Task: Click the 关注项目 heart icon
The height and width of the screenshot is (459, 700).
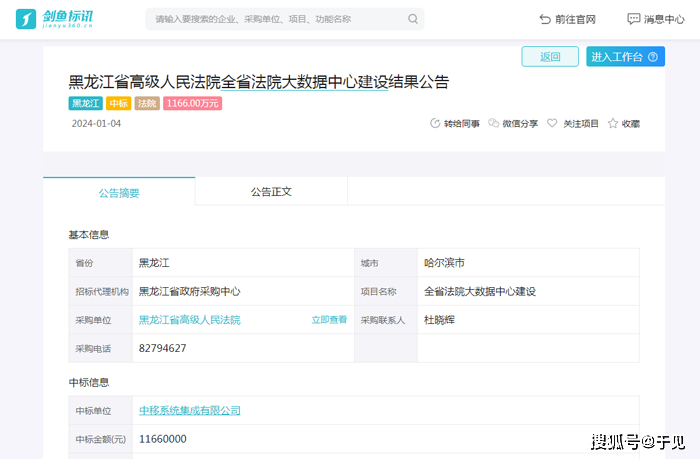Action: pos(552,123)
